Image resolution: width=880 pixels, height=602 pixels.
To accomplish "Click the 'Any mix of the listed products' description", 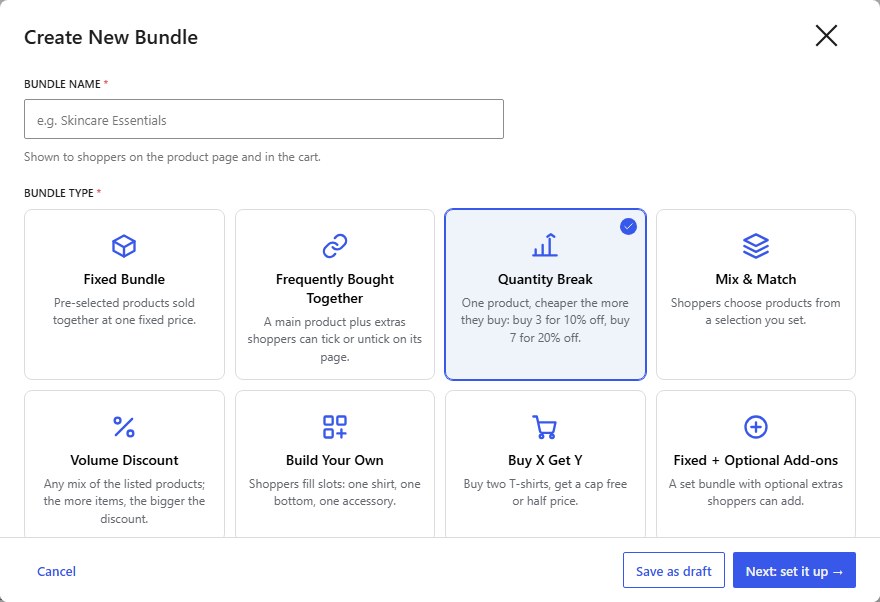I will coord(124,501).
